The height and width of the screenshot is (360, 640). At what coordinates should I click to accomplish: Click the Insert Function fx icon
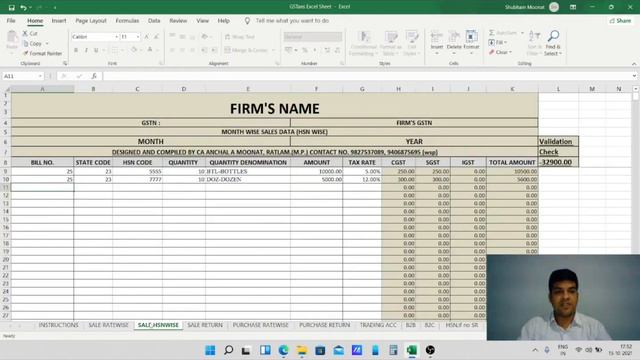click(x=94, y=76)
